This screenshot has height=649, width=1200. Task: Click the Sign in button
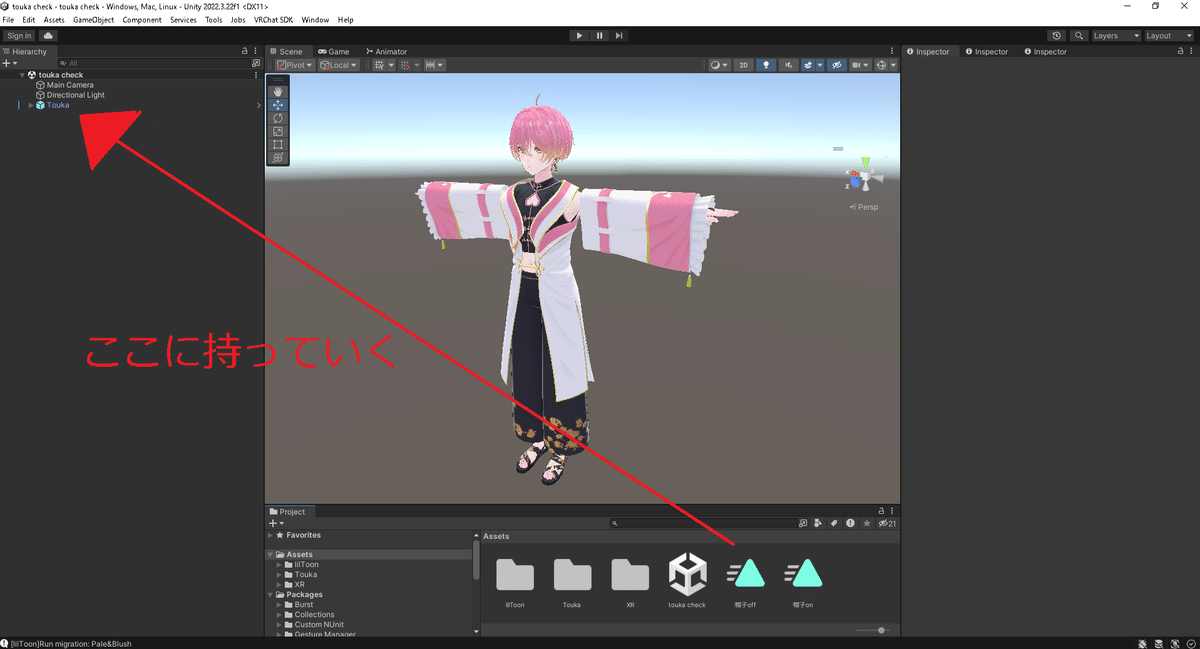19,34
